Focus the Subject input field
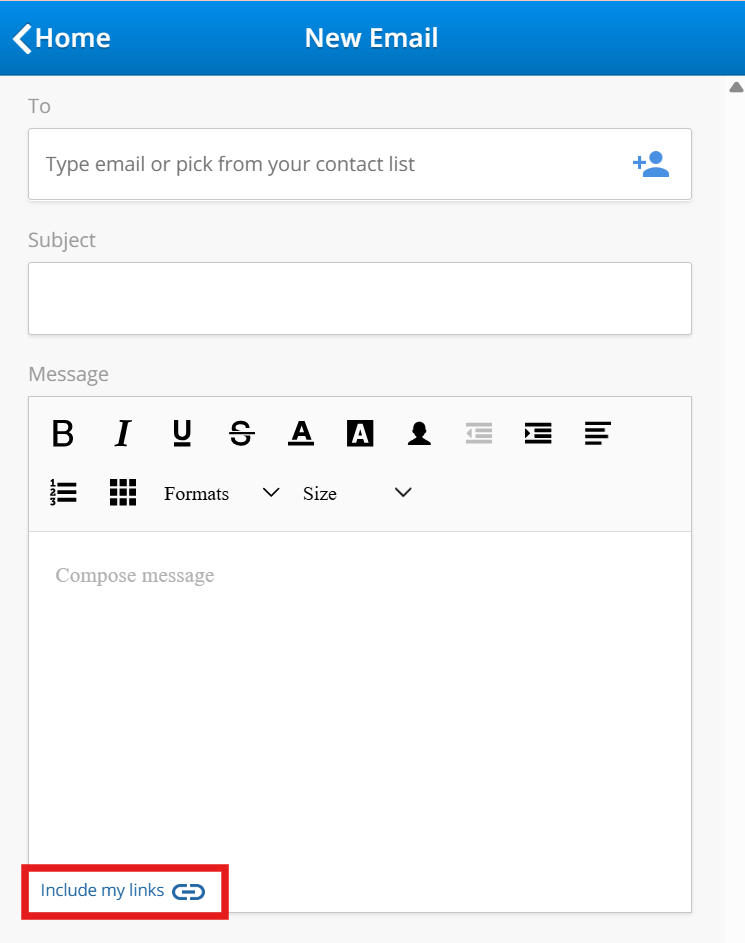745x943 pixels. (360, 298)
